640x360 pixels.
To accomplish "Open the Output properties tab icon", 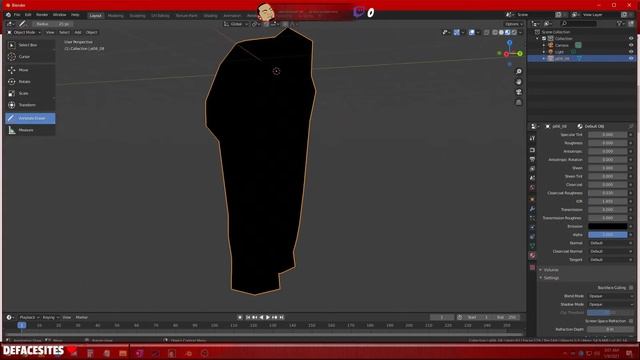I will (x=532, y=159).
